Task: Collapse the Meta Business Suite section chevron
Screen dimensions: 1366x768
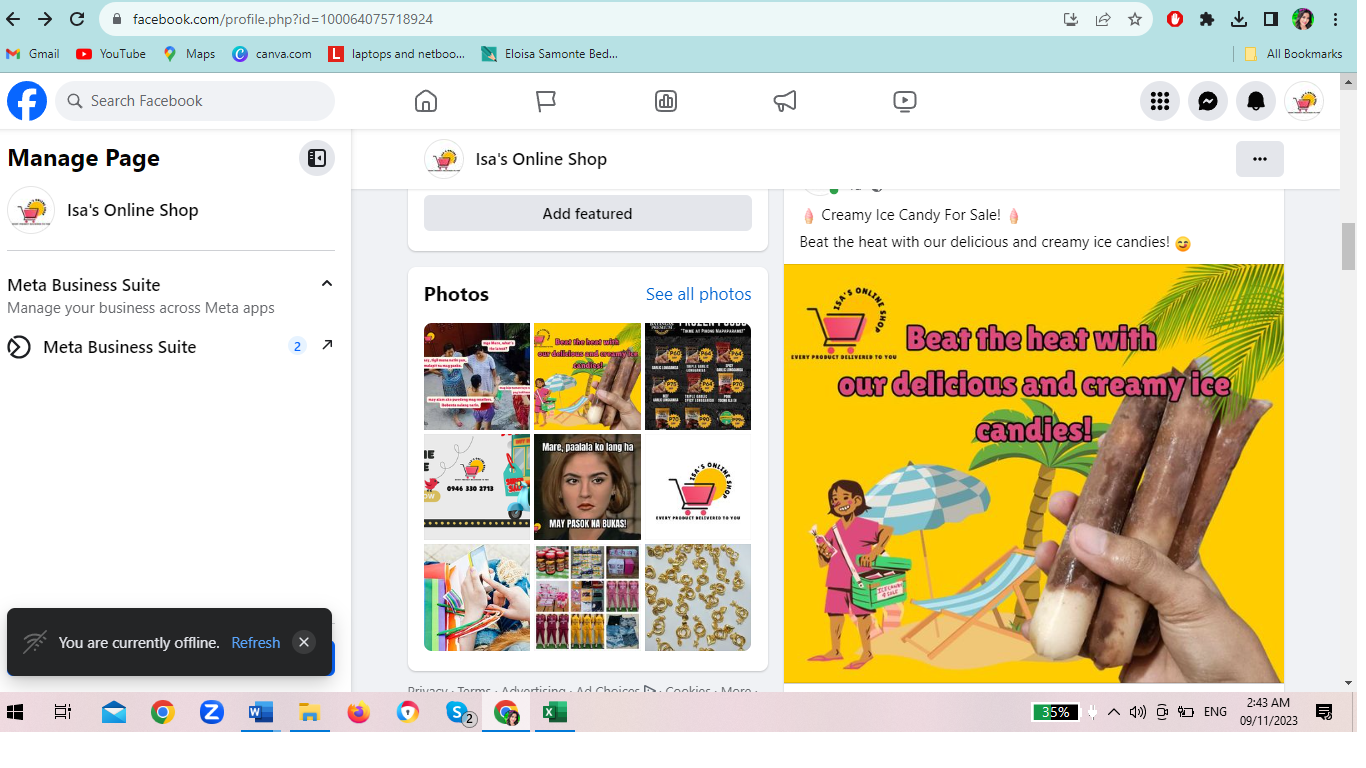Action: point(326,284)
